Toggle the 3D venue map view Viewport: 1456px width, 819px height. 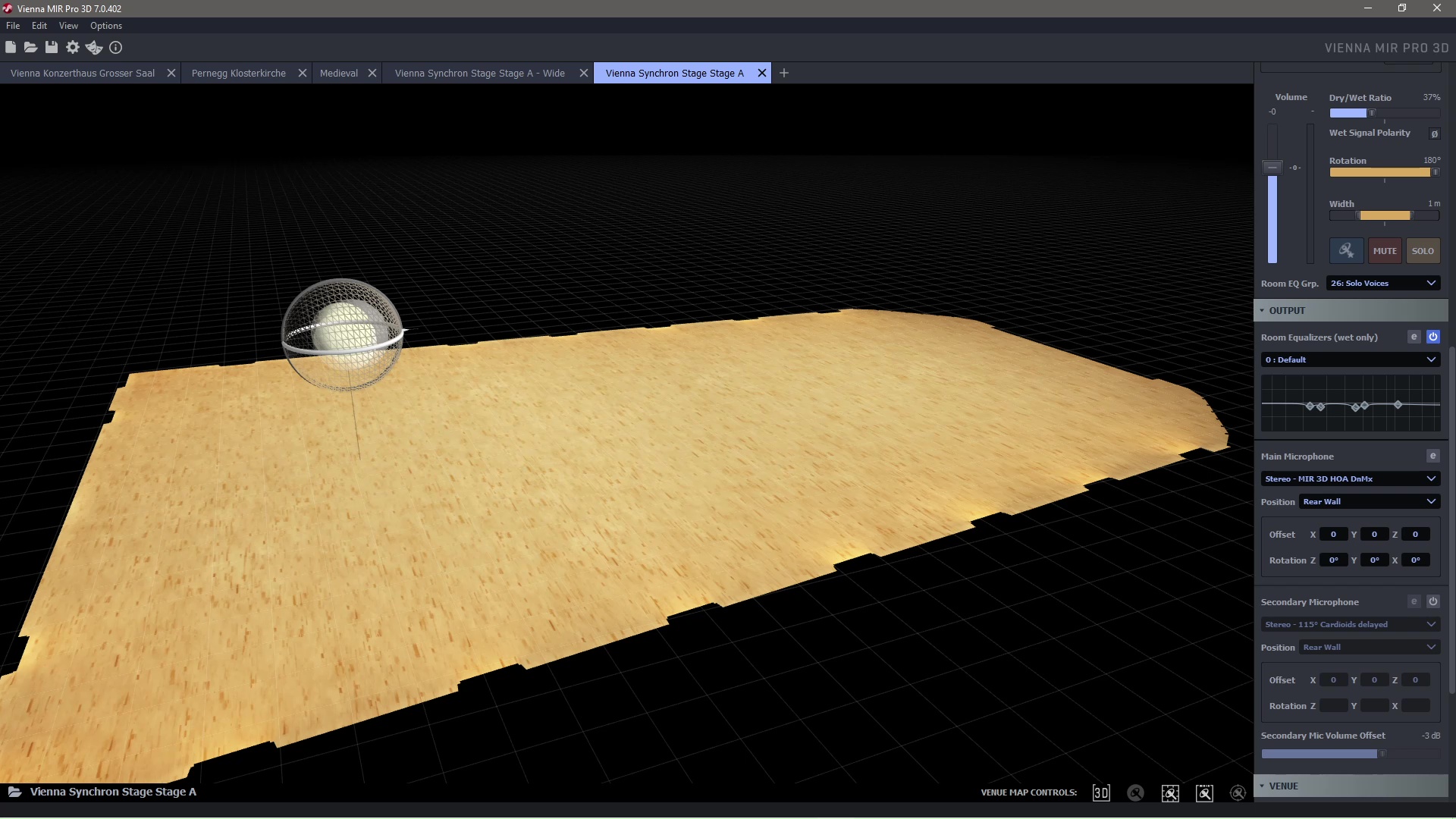pos(1100,792)
